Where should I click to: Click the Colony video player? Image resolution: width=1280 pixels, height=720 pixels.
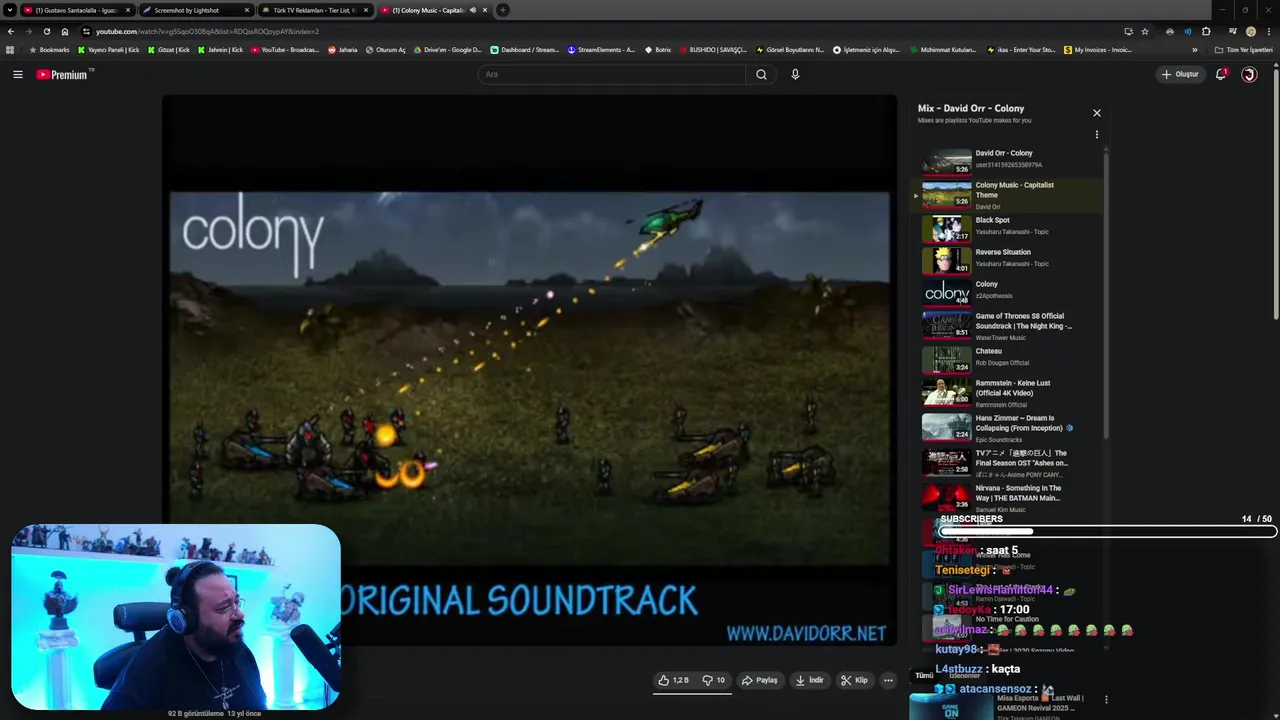tap(529, 370)
